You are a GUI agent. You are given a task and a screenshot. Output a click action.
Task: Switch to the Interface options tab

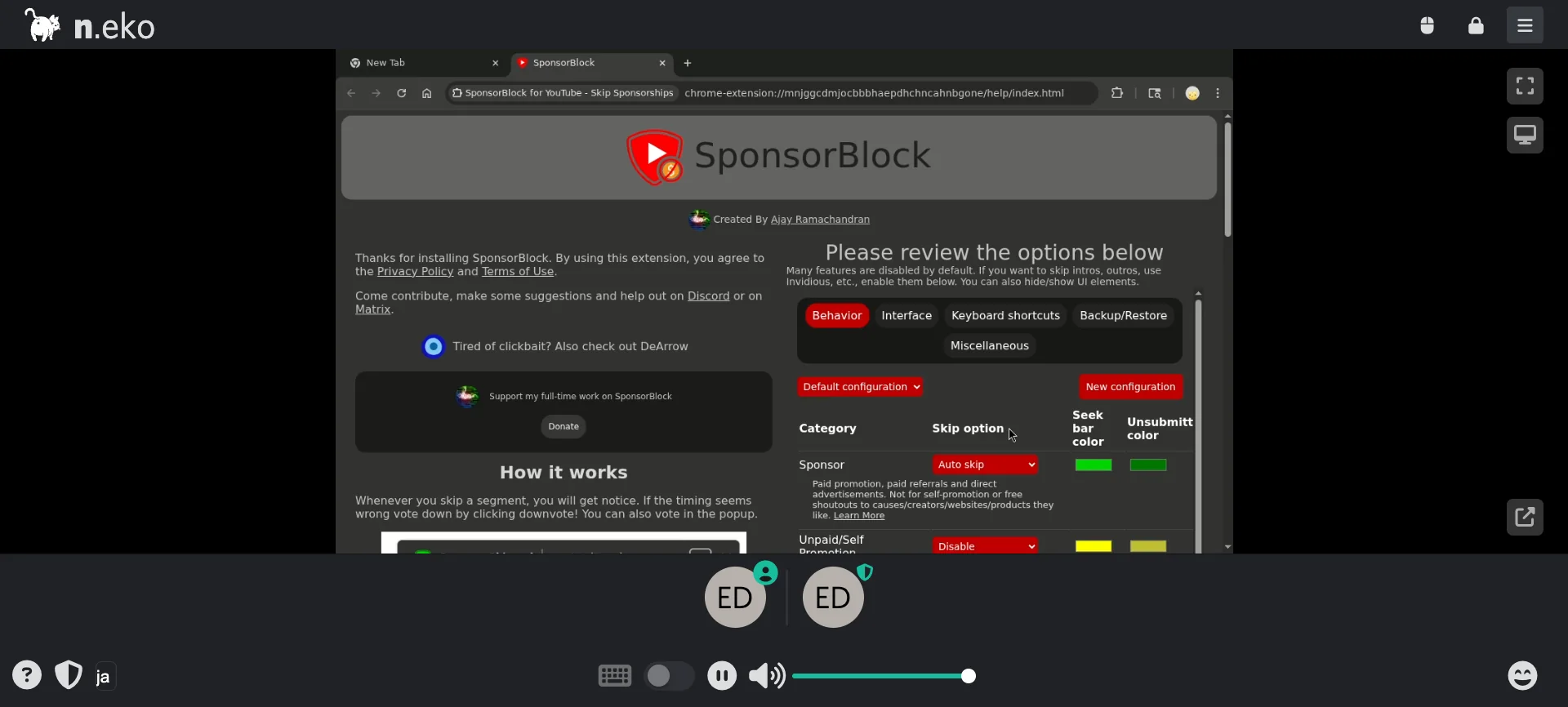point(906,315)
